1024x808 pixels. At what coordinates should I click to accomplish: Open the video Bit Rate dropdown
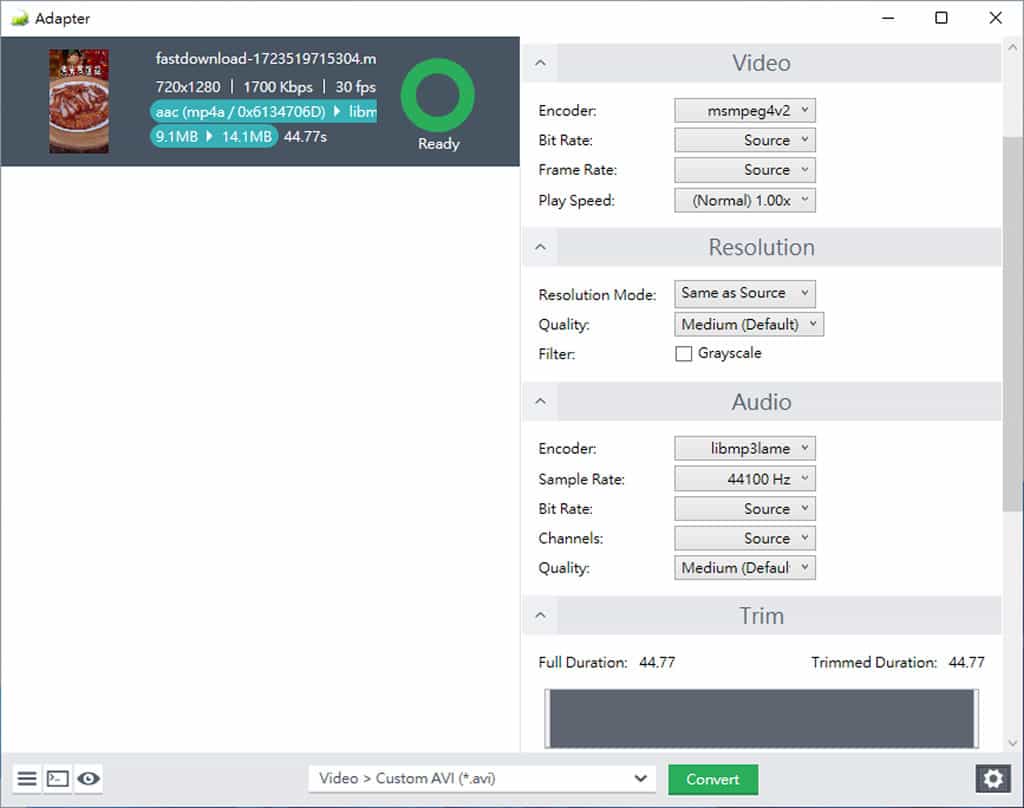point(744,140)
